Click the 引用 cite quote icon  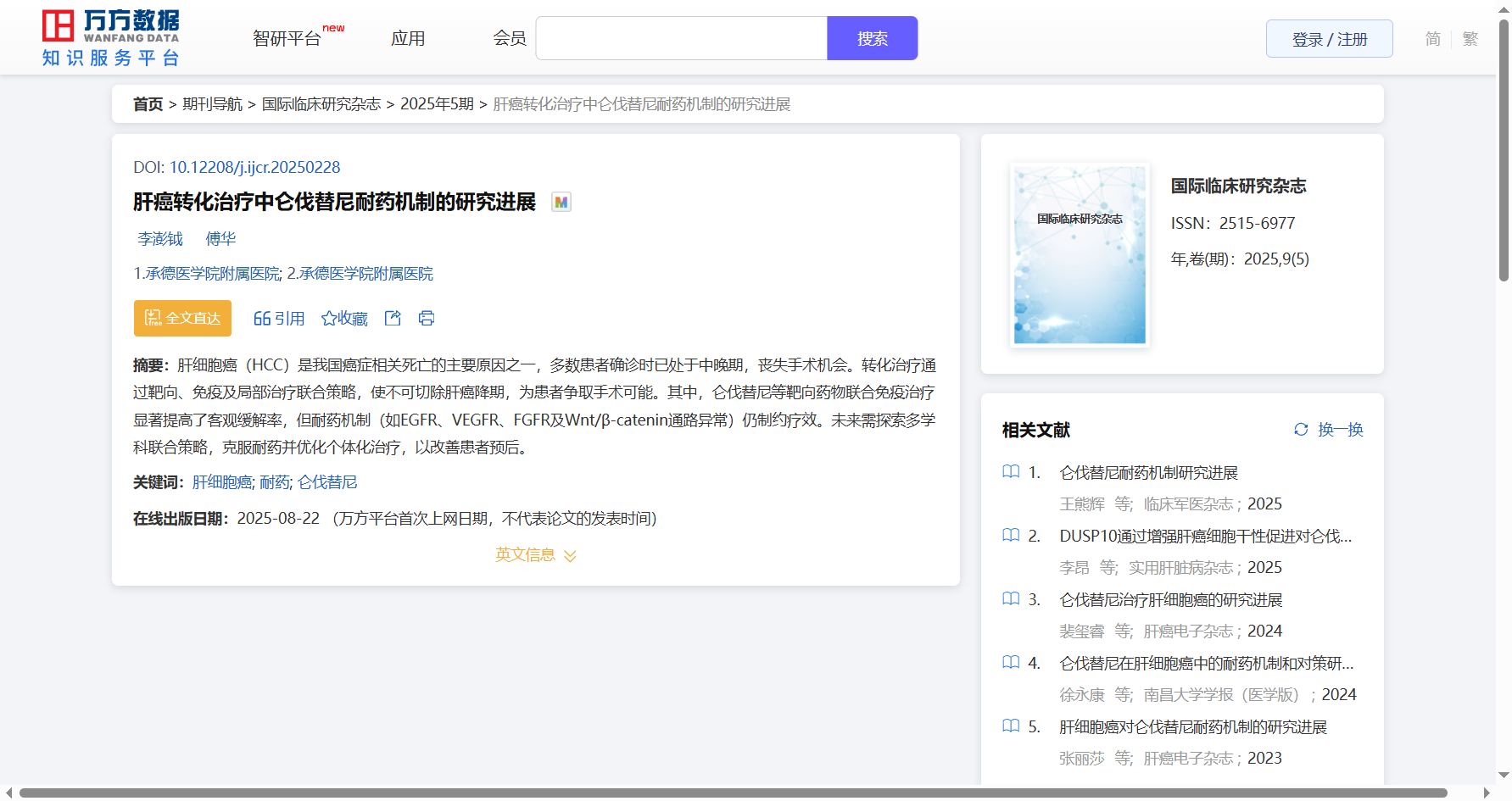click(x=262, y=319)
